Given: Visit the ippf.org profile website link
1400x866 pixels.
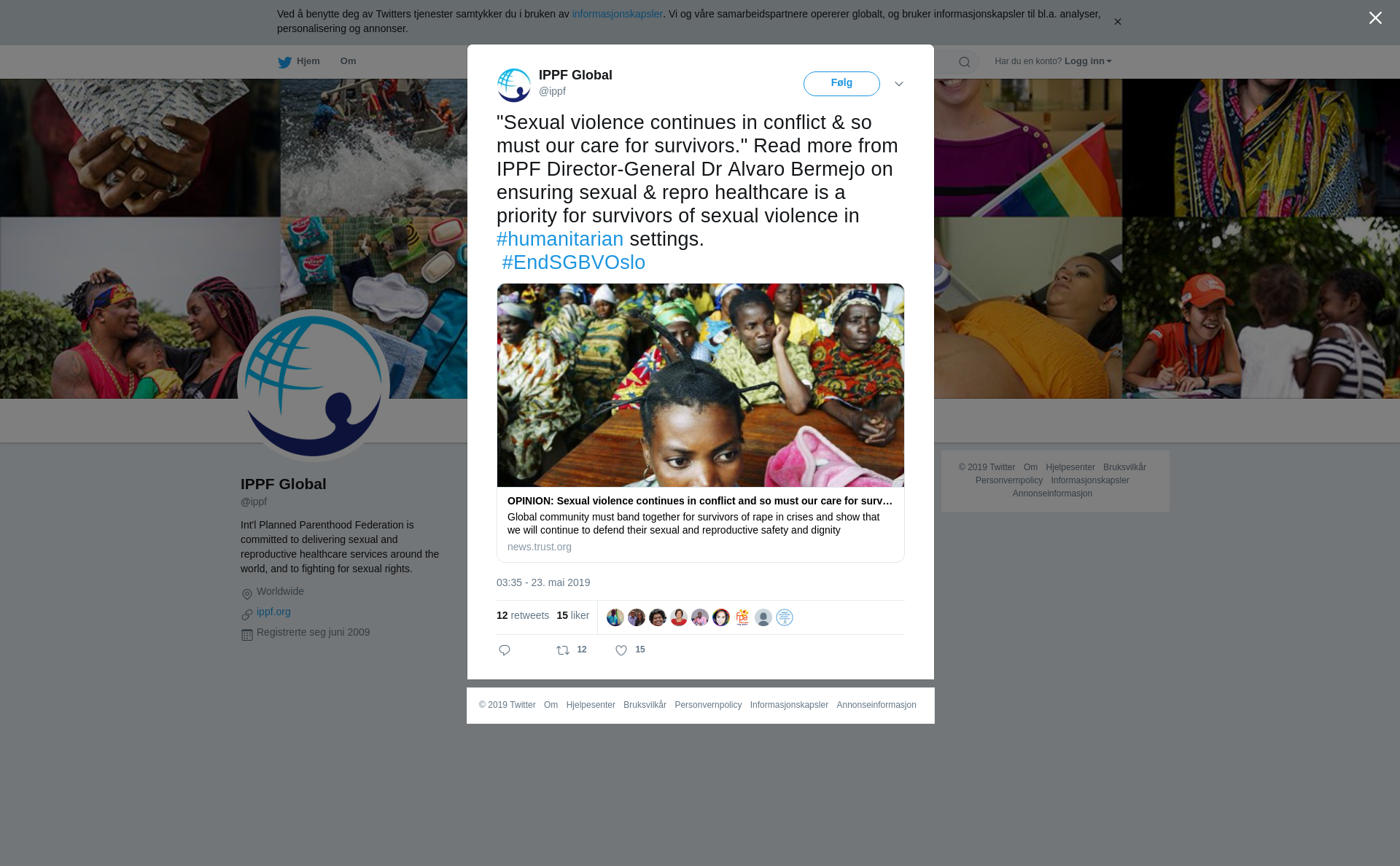Looking at the screenshot, I should (x=273, y=612).
